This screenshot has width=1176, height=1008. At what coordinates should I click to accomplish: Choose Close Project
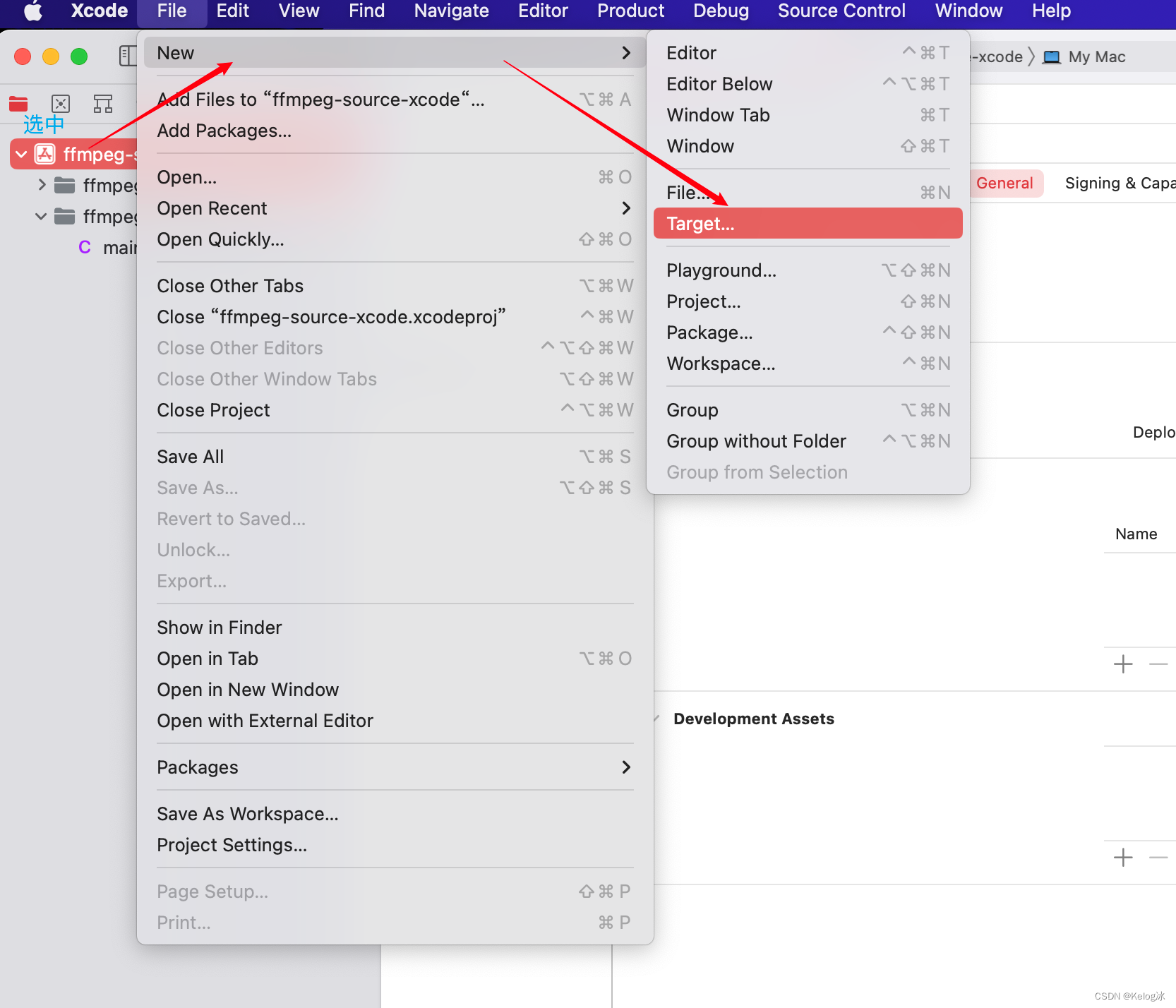click(x=395, y=410)
